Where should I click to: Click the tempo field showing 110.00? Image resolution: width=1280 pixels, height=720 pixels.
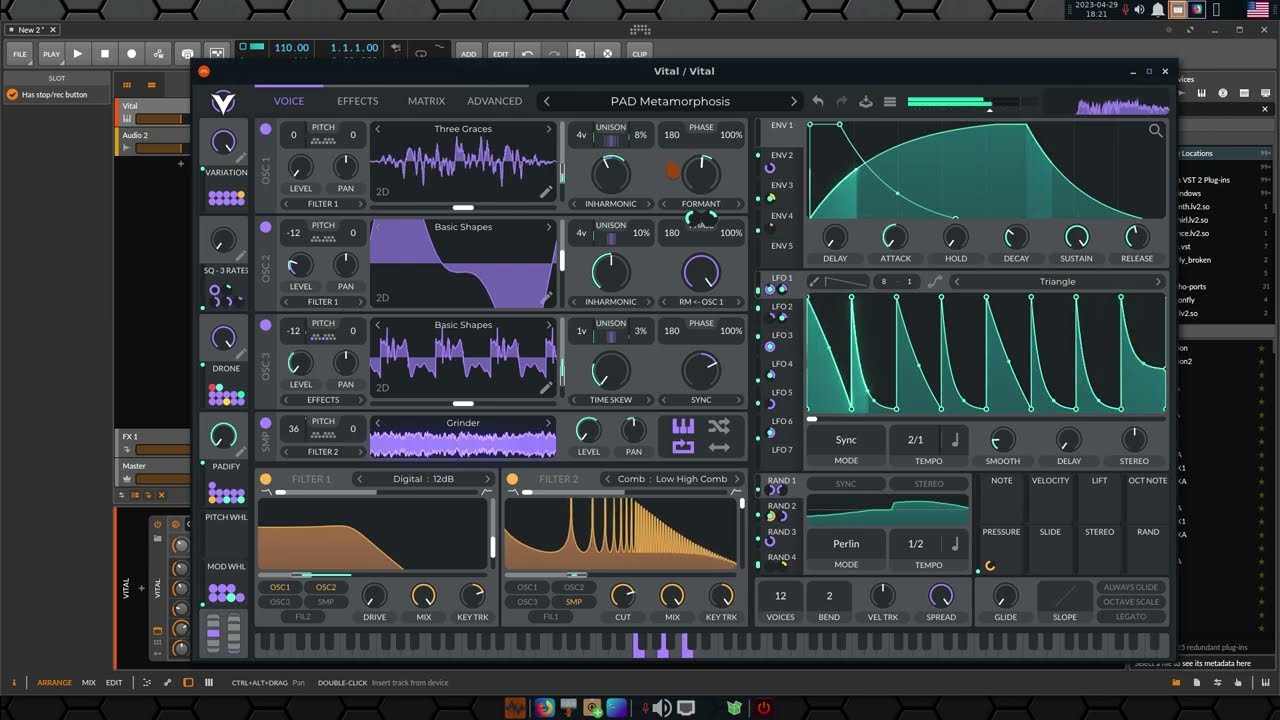(x=292, y=48)
